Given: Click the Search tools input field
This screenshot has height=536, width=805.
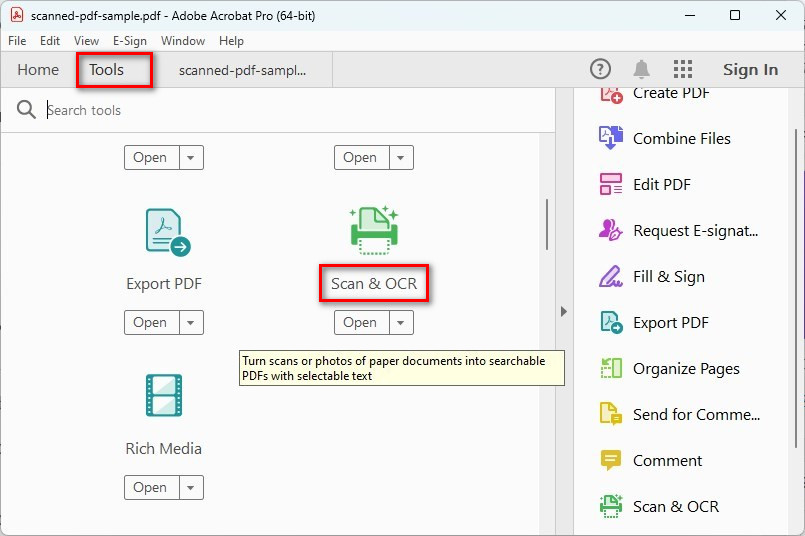Looking at the screenshot, I should [290, 110].
